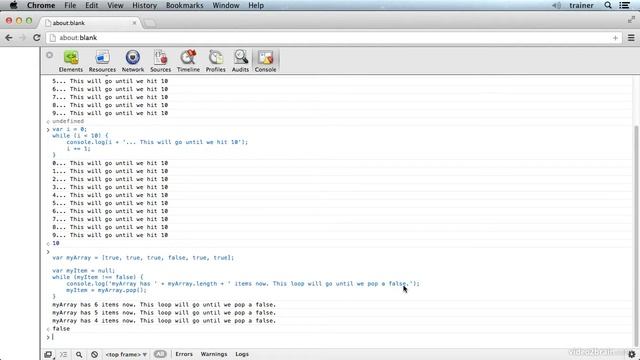Open the Resources panel
Image resolution: width=640 pixels, height=360 pixels.
(x=102, y=61)
